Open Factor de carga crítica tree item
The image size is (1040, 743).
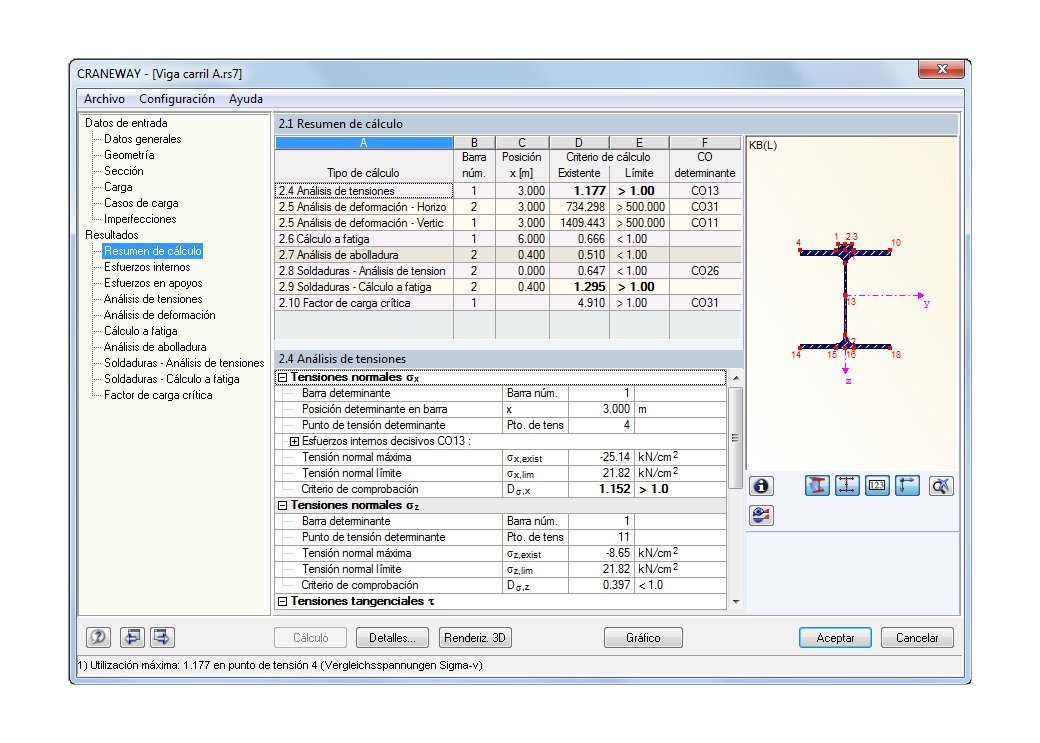(159, 395)
